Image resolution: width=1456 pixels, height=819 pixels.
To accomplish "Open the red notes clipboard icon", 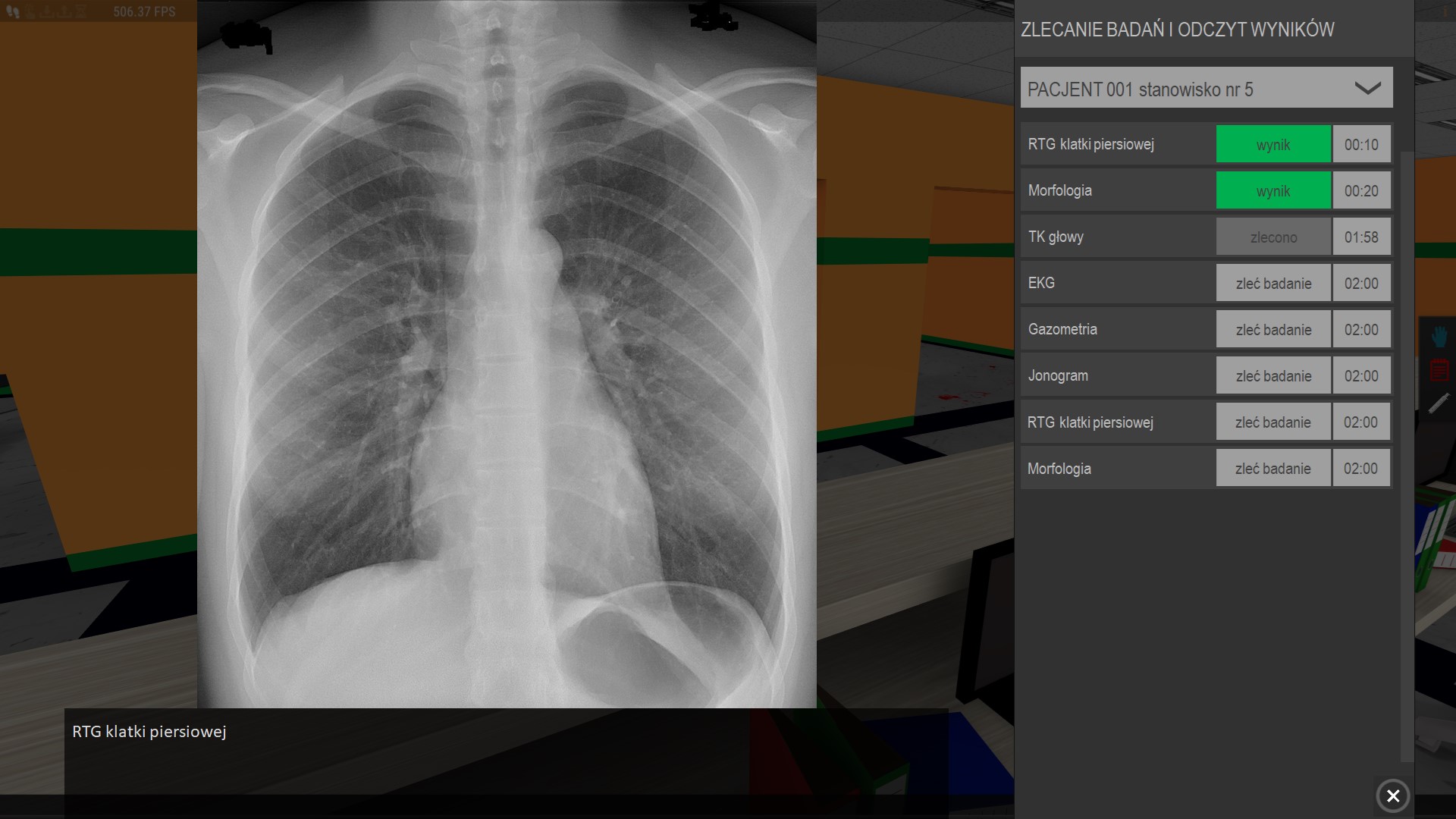I will tap(1439, 370).
